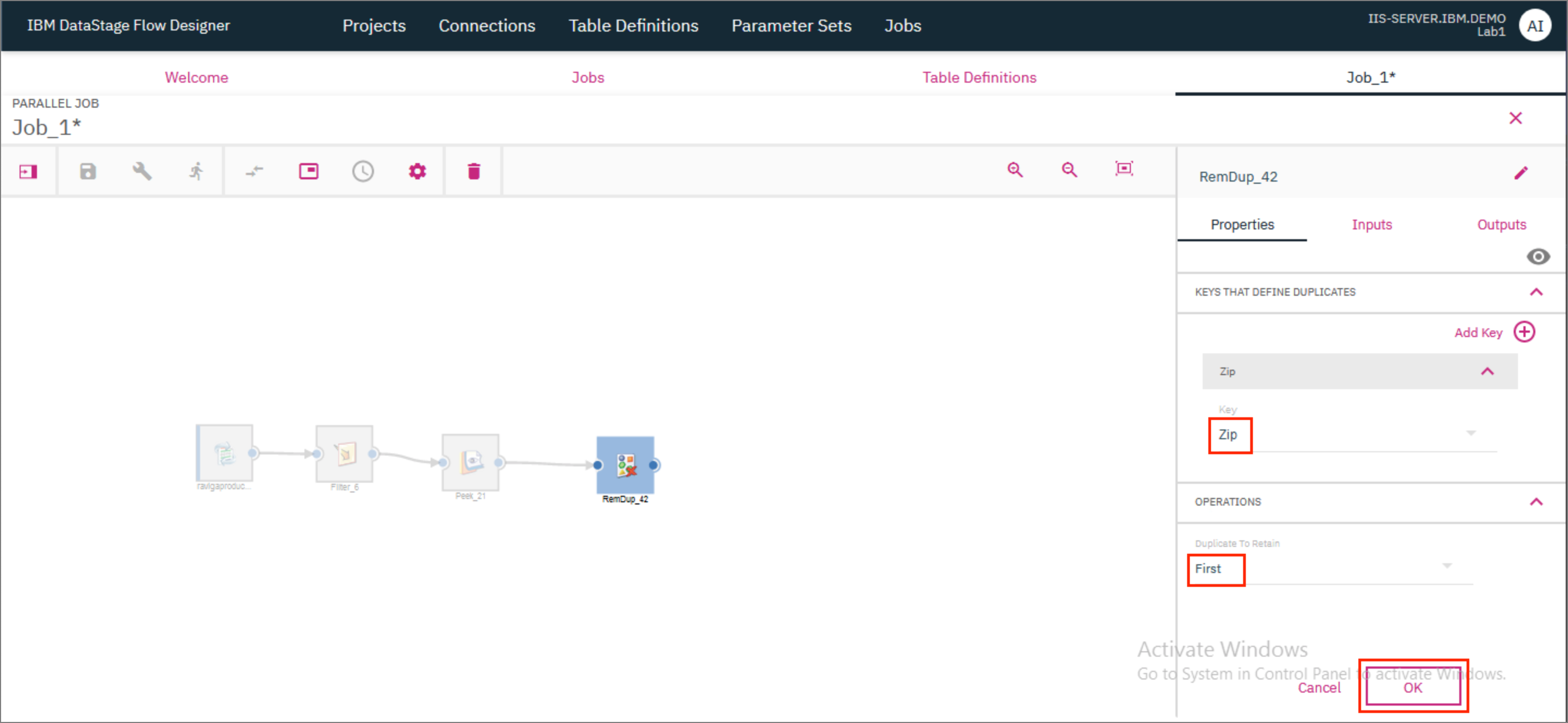Zoom out on the canvas
Screen dimensions: 1568x723
coord(1069,170)
